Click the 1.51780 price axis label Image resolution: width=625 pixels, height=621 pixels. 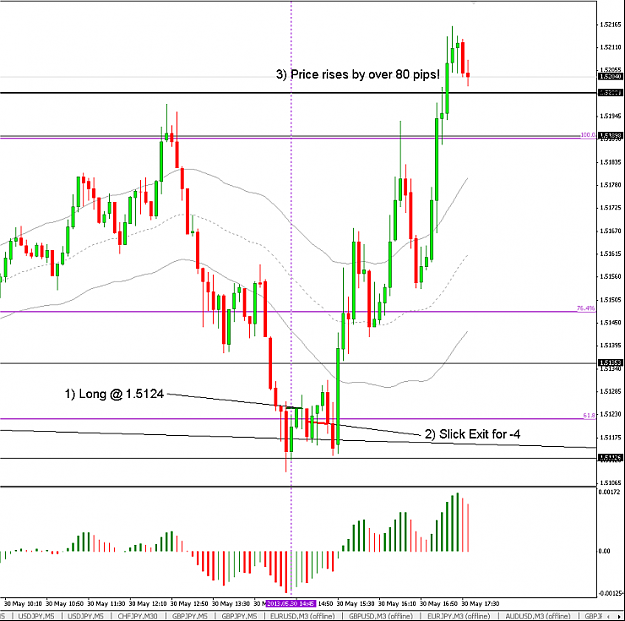(x=610, y=185)
